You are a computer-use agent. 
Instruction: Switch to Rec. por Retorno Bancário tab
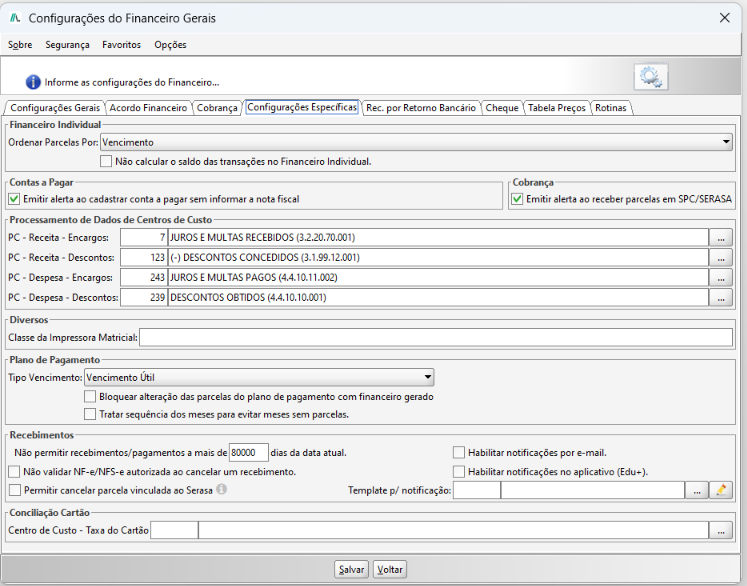click(421, 108)
